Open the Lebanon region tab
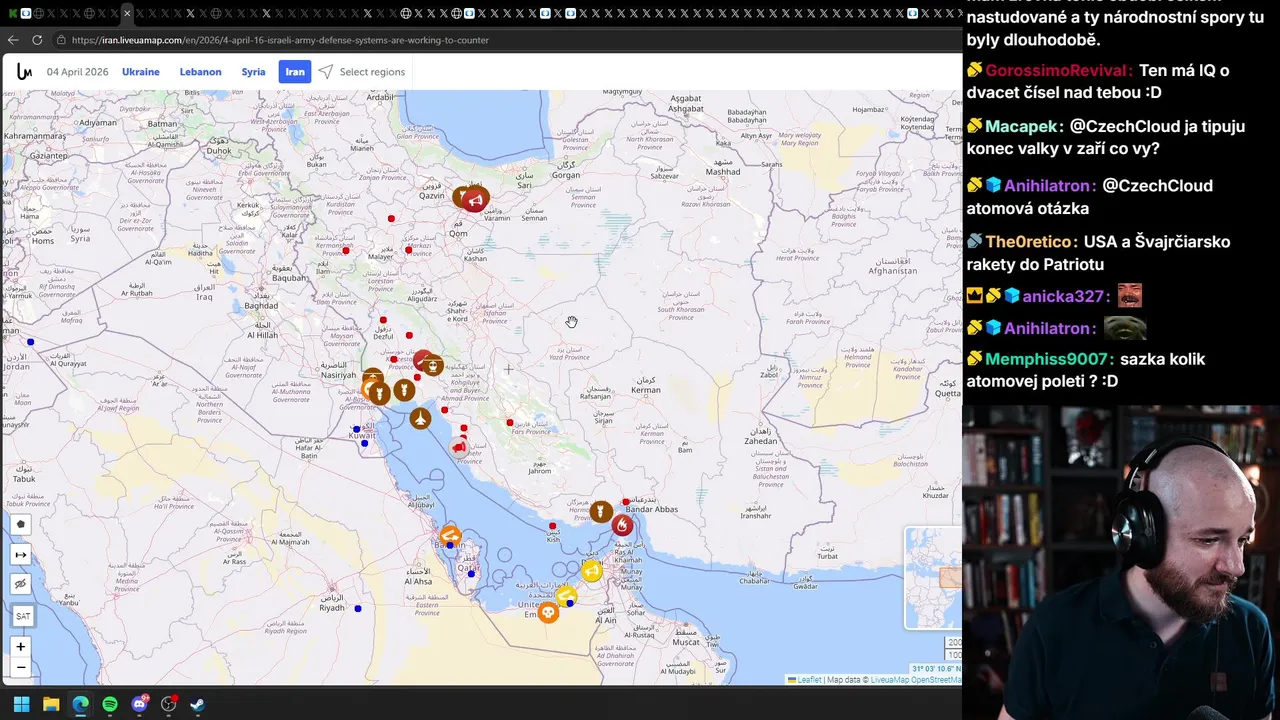This screenshot has height=720, width=1280. pyautogui.click(x=200, y=72)
